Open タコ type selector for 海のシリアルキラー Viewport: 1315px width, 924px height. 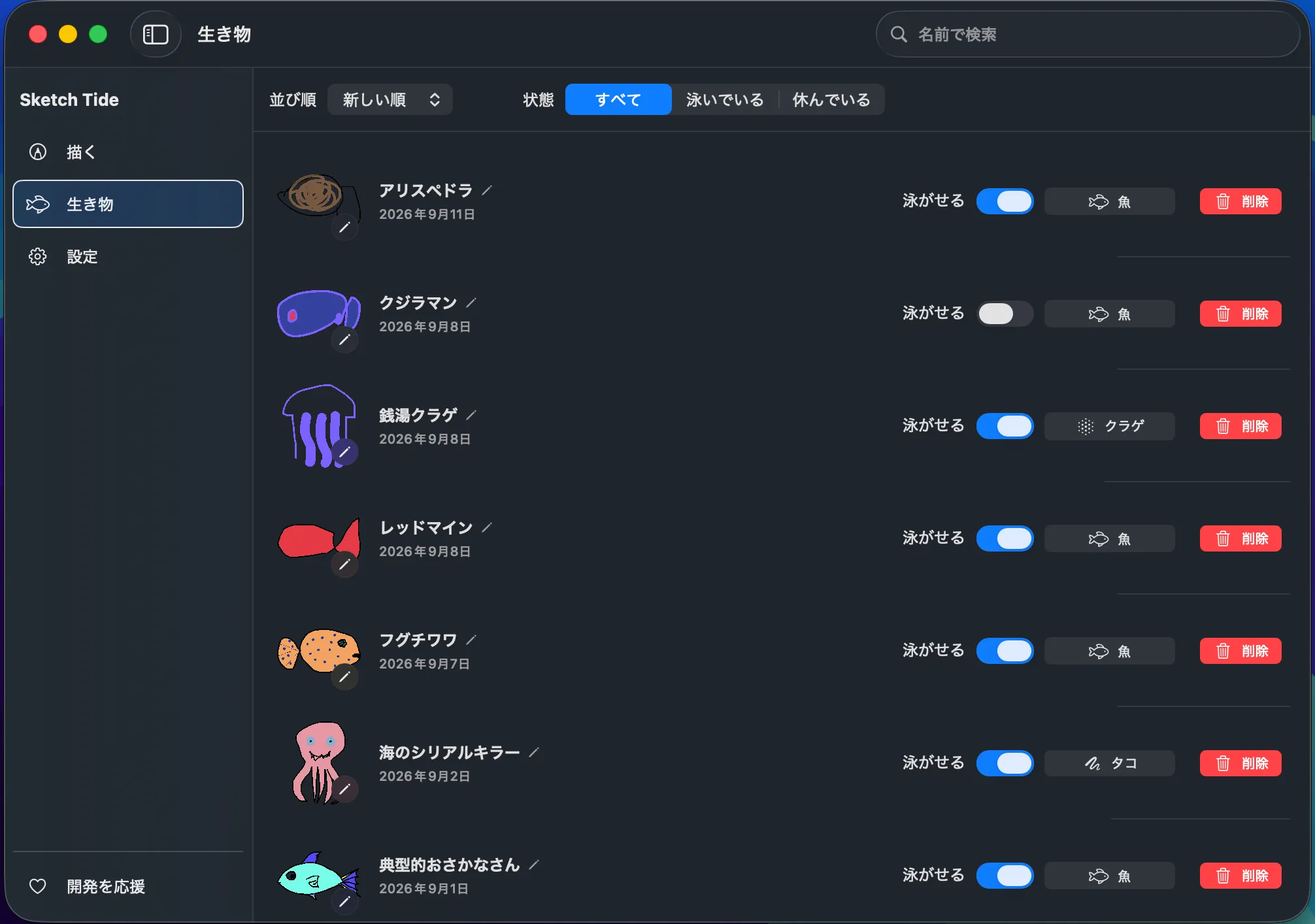coord(1110,763)
